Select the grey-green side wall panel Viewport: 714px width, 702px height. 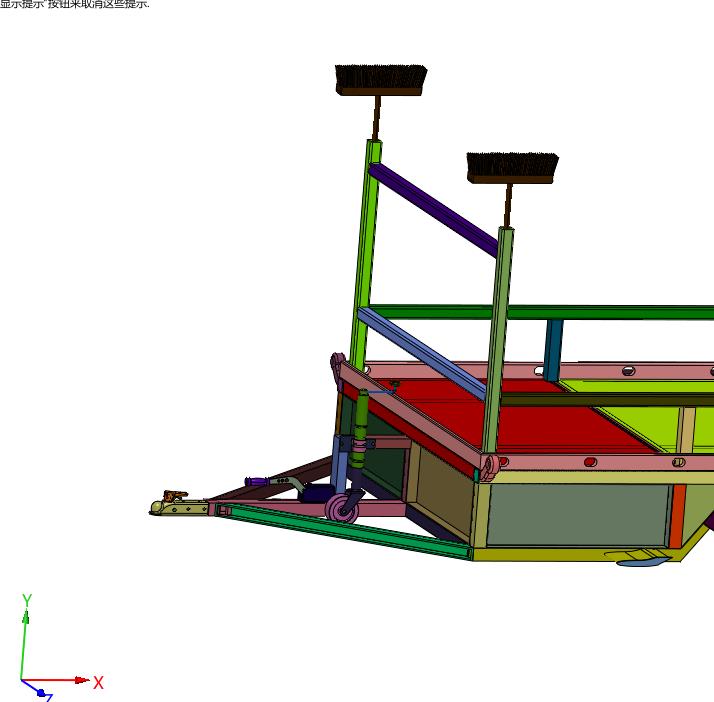[x=578, y=514]
